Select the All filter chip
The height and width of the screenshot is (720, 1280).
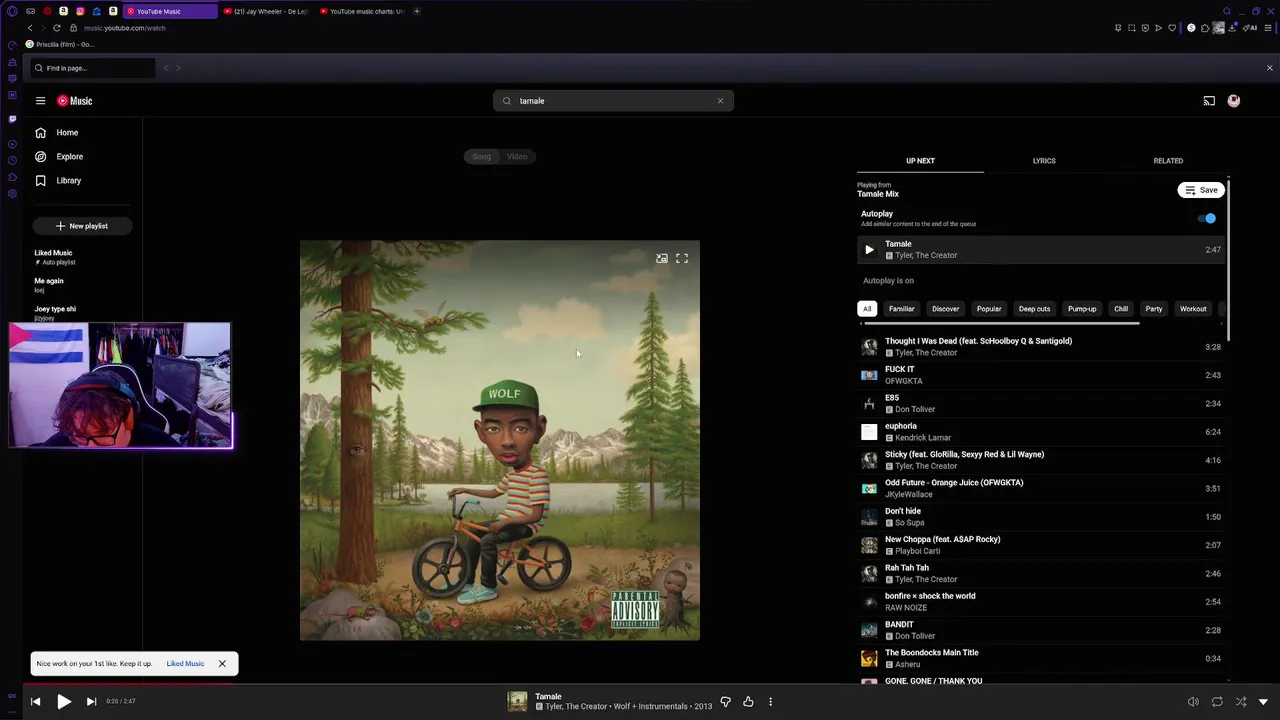(867, 309)
